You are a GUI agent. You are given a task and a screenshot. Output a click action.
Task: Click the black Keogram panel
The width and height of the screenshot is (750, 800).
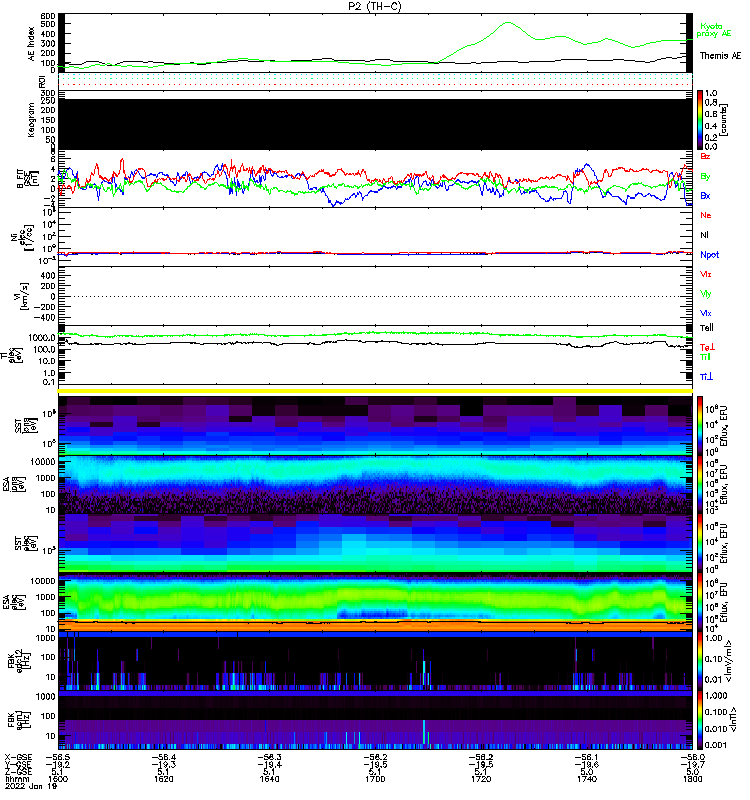375,124
